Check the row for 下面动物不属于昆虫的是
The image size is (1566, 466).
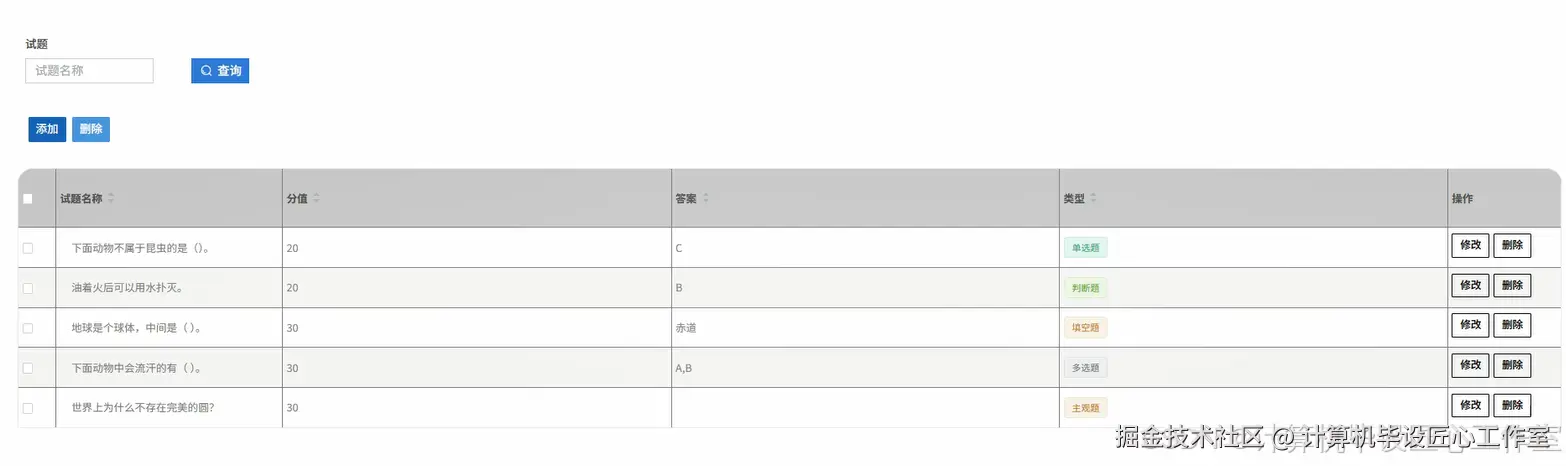click(28, 248)
